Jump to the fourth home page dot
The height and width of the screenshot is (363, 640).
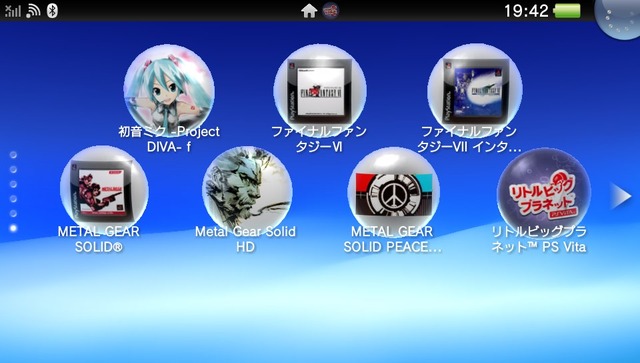click(13, 199)
